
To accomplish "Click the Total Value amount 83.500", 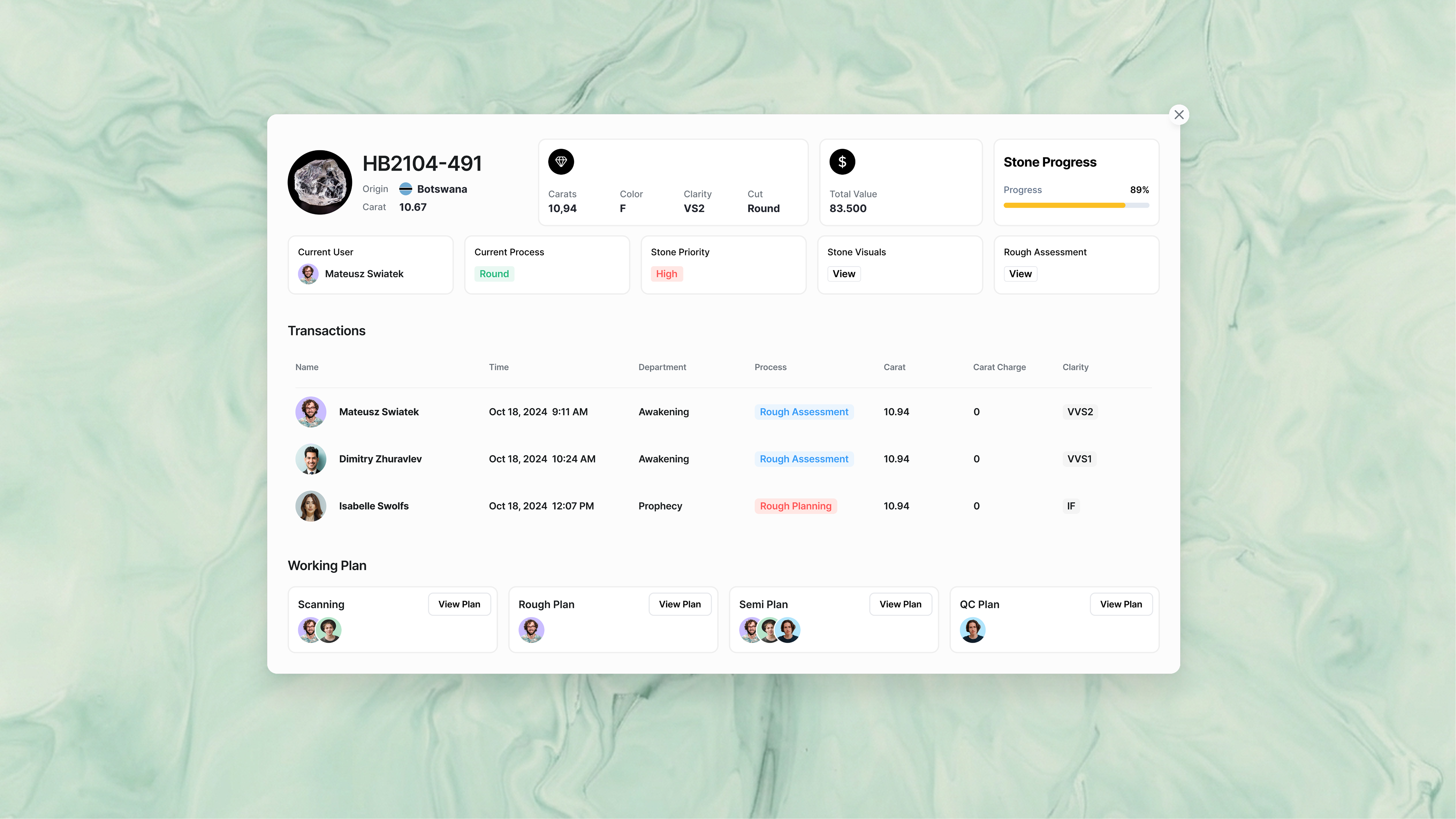I will (x=848, y=209).
